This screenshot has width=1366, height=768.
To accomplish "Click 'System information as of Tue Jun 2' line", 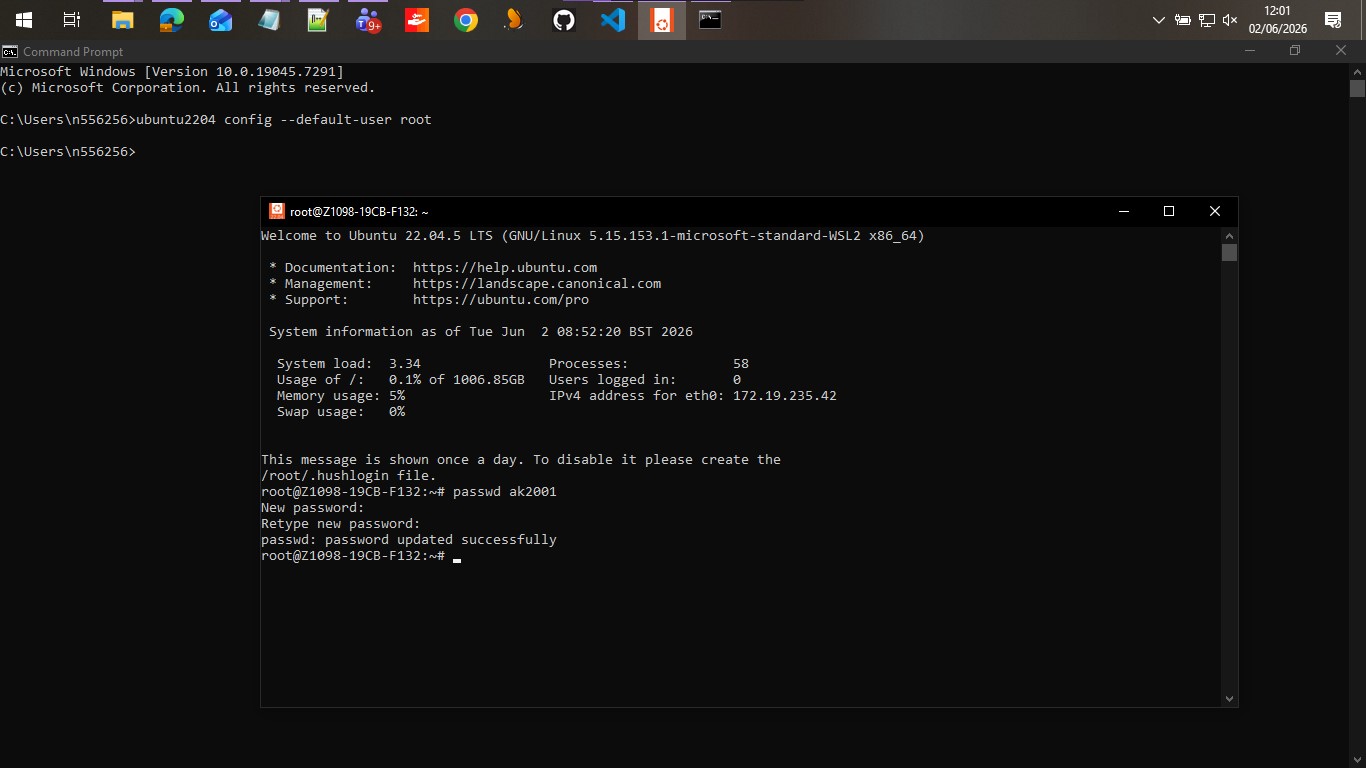I will coord(481,332).
